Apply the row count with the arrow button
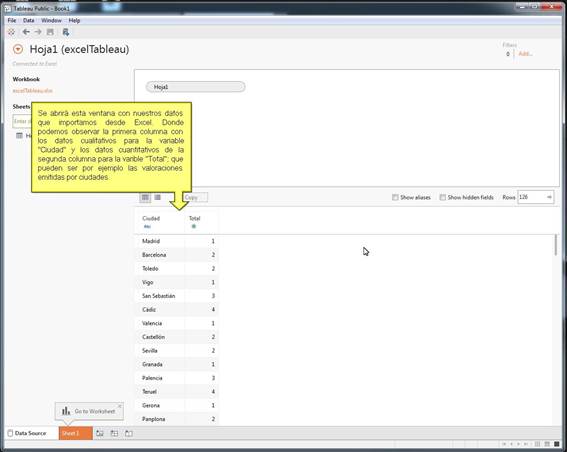567x452 pixels. [x=549, y=197]
